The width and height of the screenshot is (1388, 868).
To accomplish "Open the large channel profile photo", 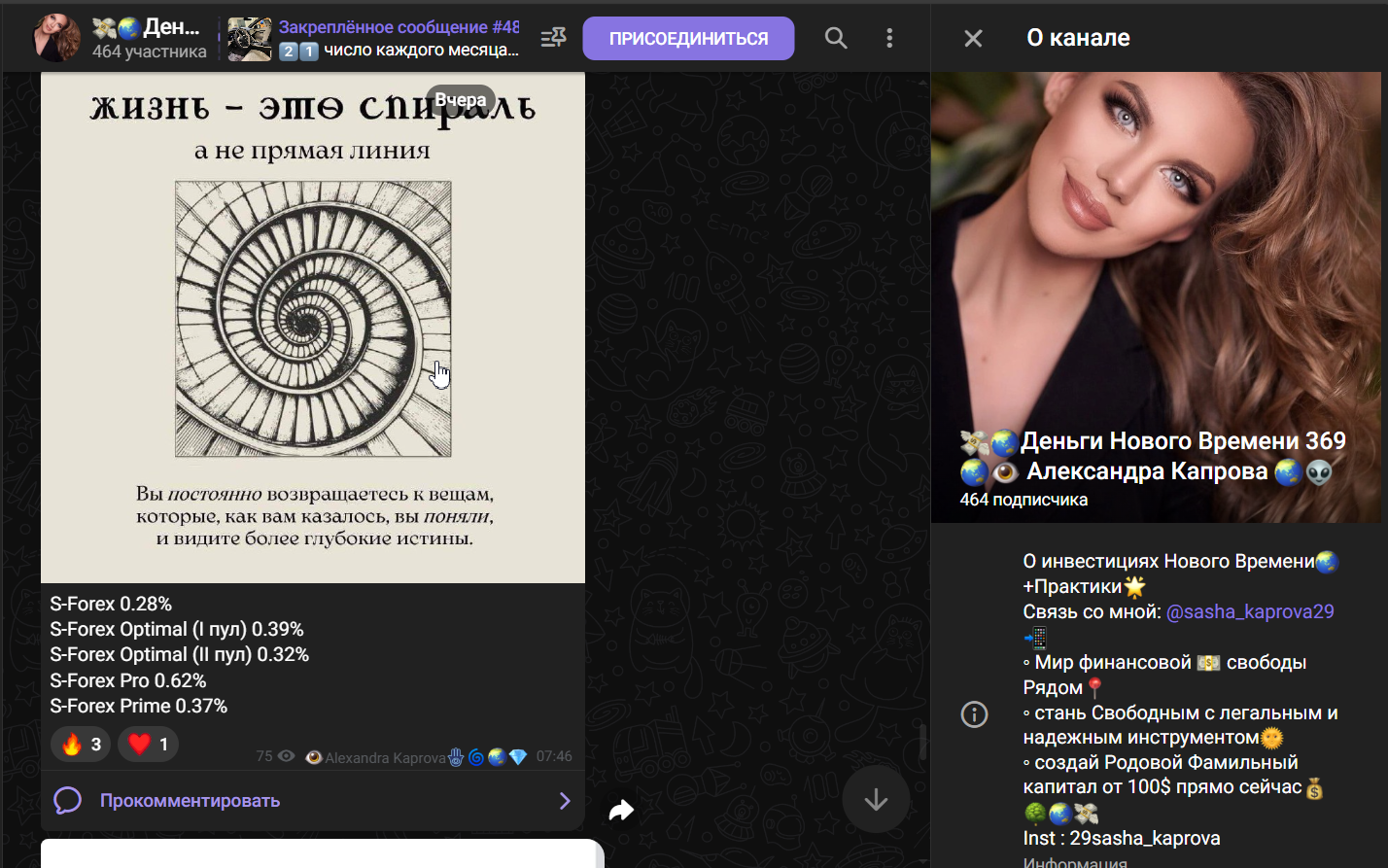I will (x=1156, y=297).
